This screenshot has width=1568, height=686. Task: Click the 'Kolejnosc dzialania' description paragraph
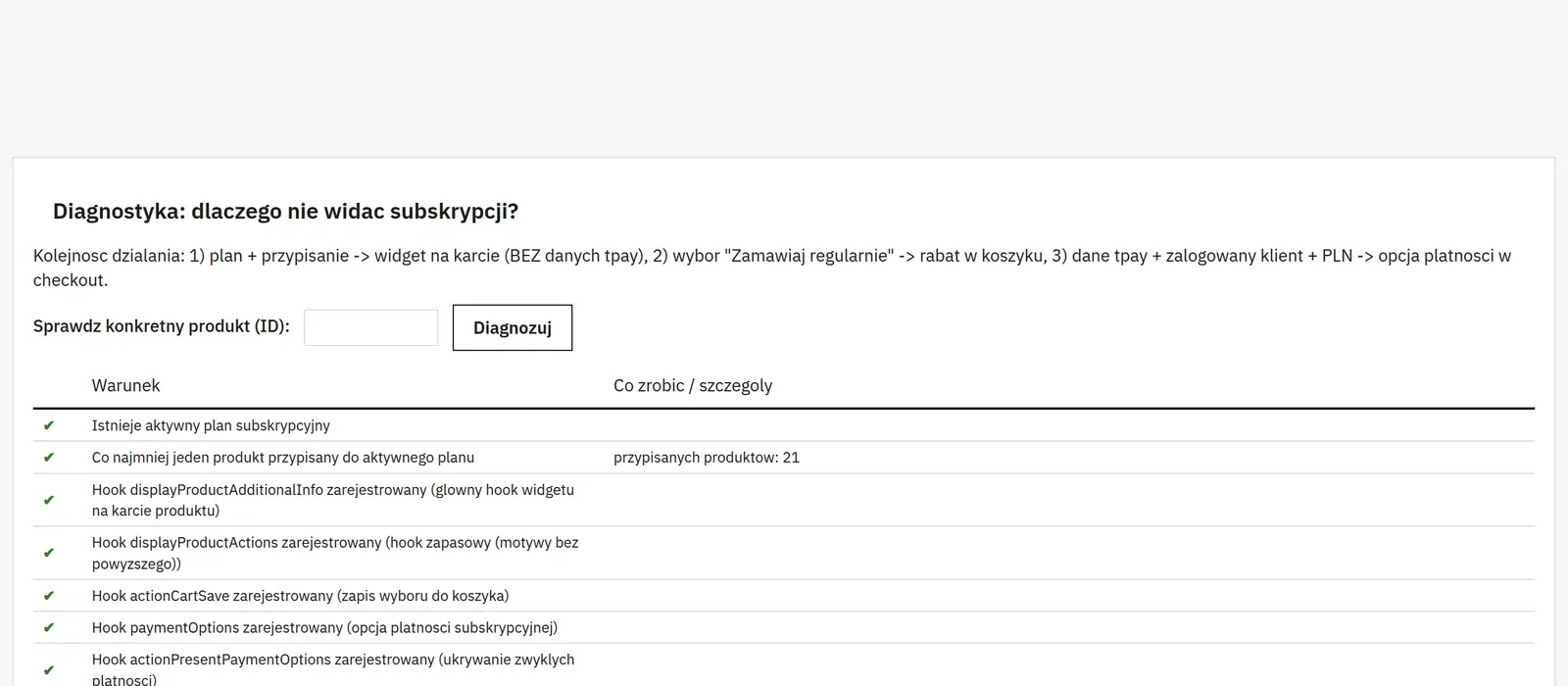(x=772, y=268)
